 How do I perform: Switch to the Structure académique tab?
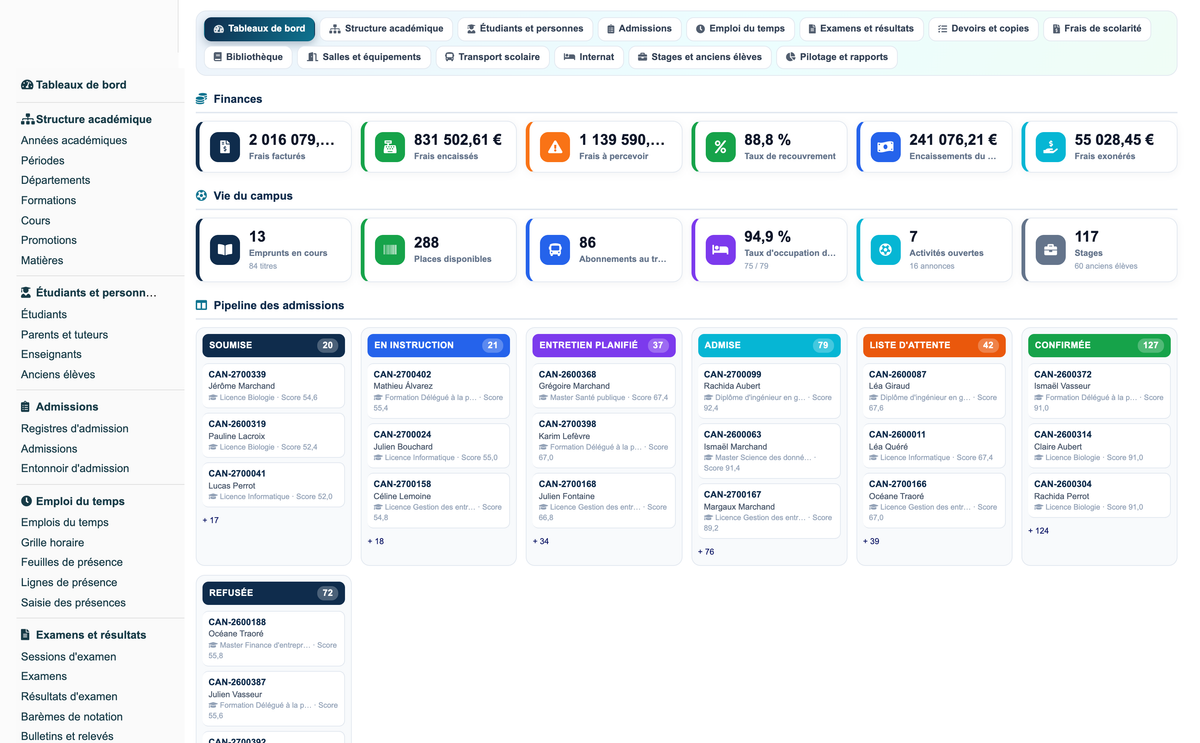[x=386, y=29]
